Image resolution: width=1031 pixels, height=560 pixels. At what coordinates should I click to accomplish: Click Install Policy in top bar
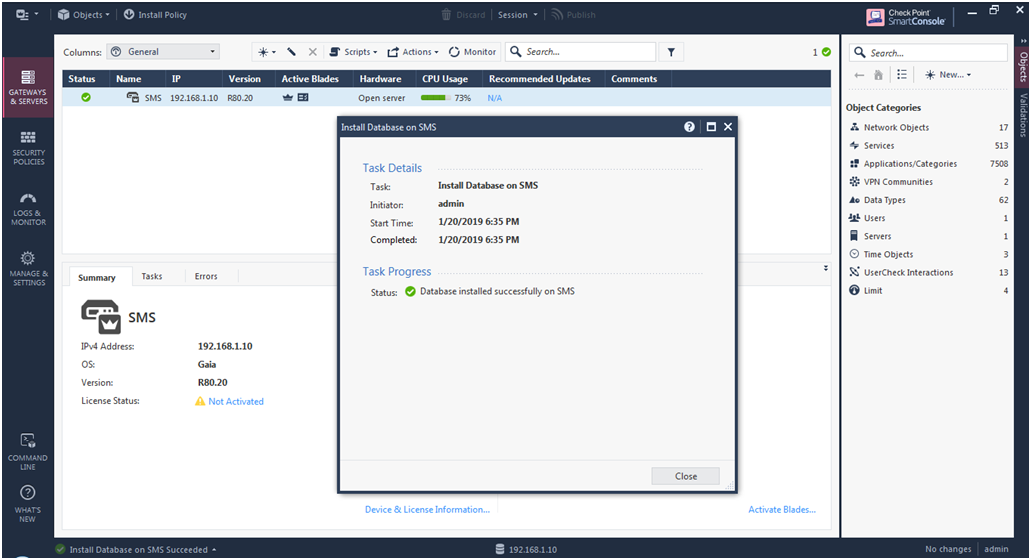click(x=155, y=14)
